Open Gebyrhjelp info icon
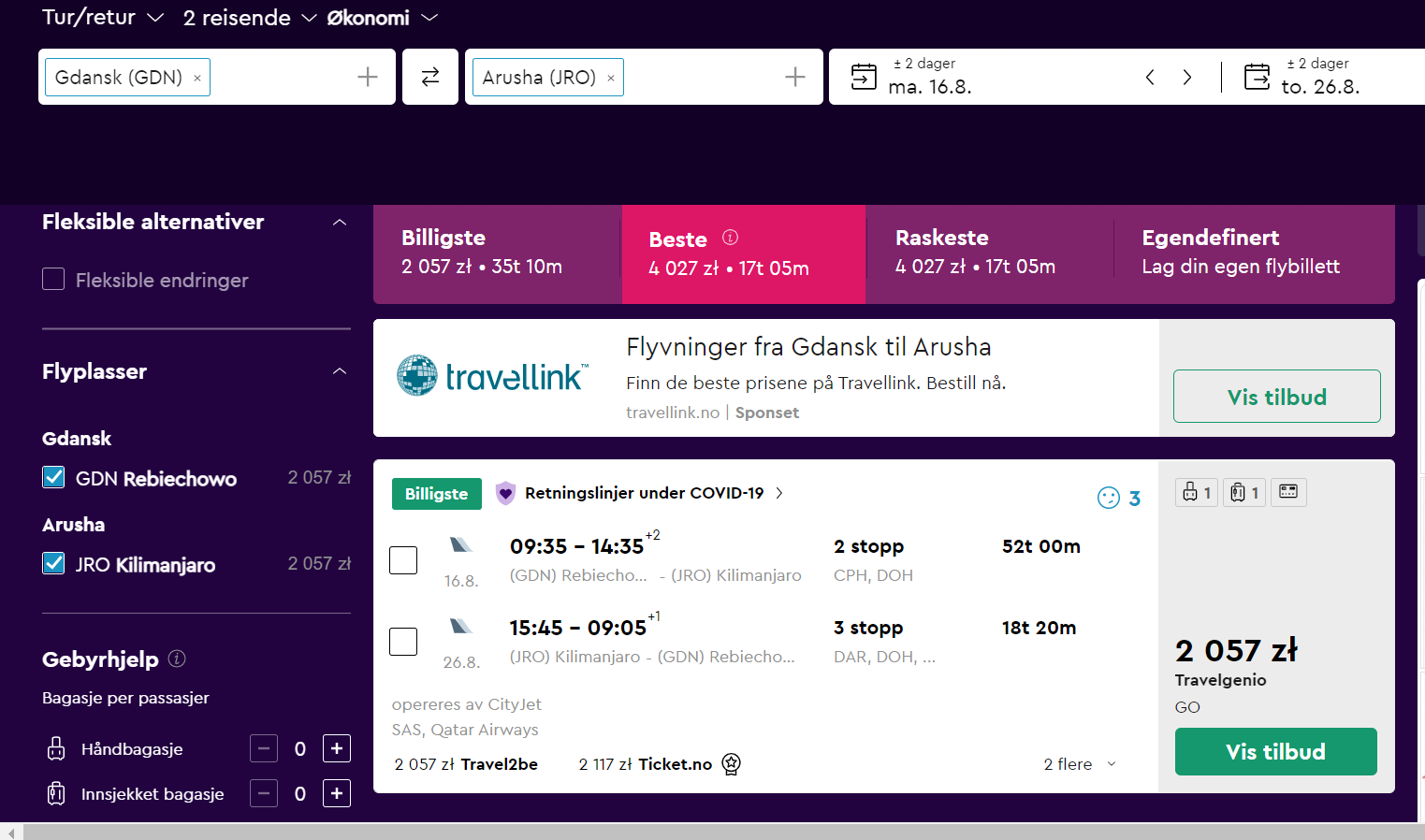The image size is (1425, 840). coord(177,659)
